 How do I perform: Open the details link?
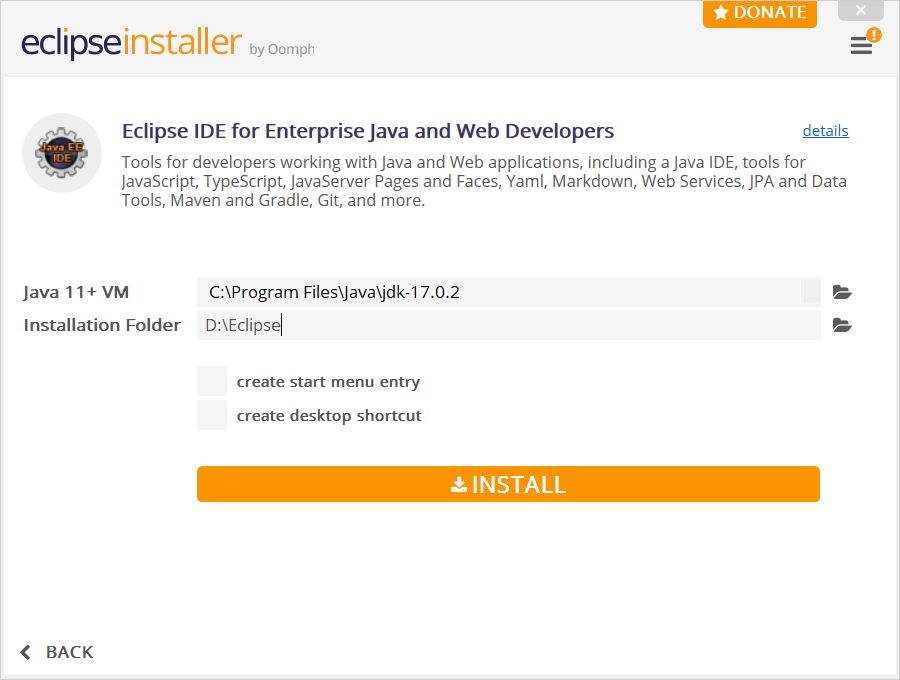[825, 130]
